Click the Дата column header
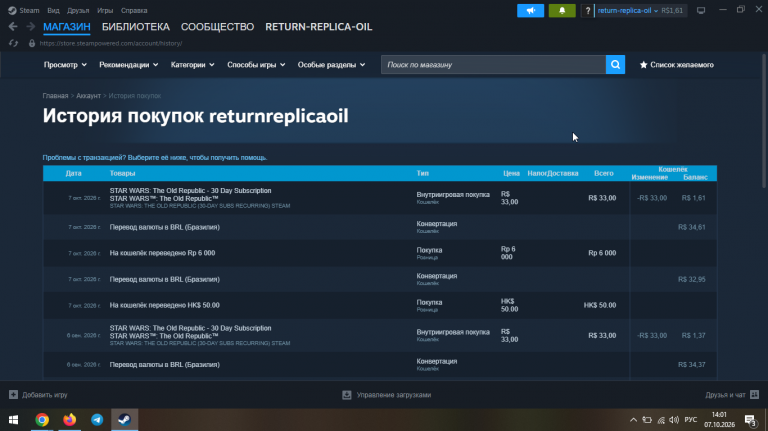 click(x=73, y=173)
